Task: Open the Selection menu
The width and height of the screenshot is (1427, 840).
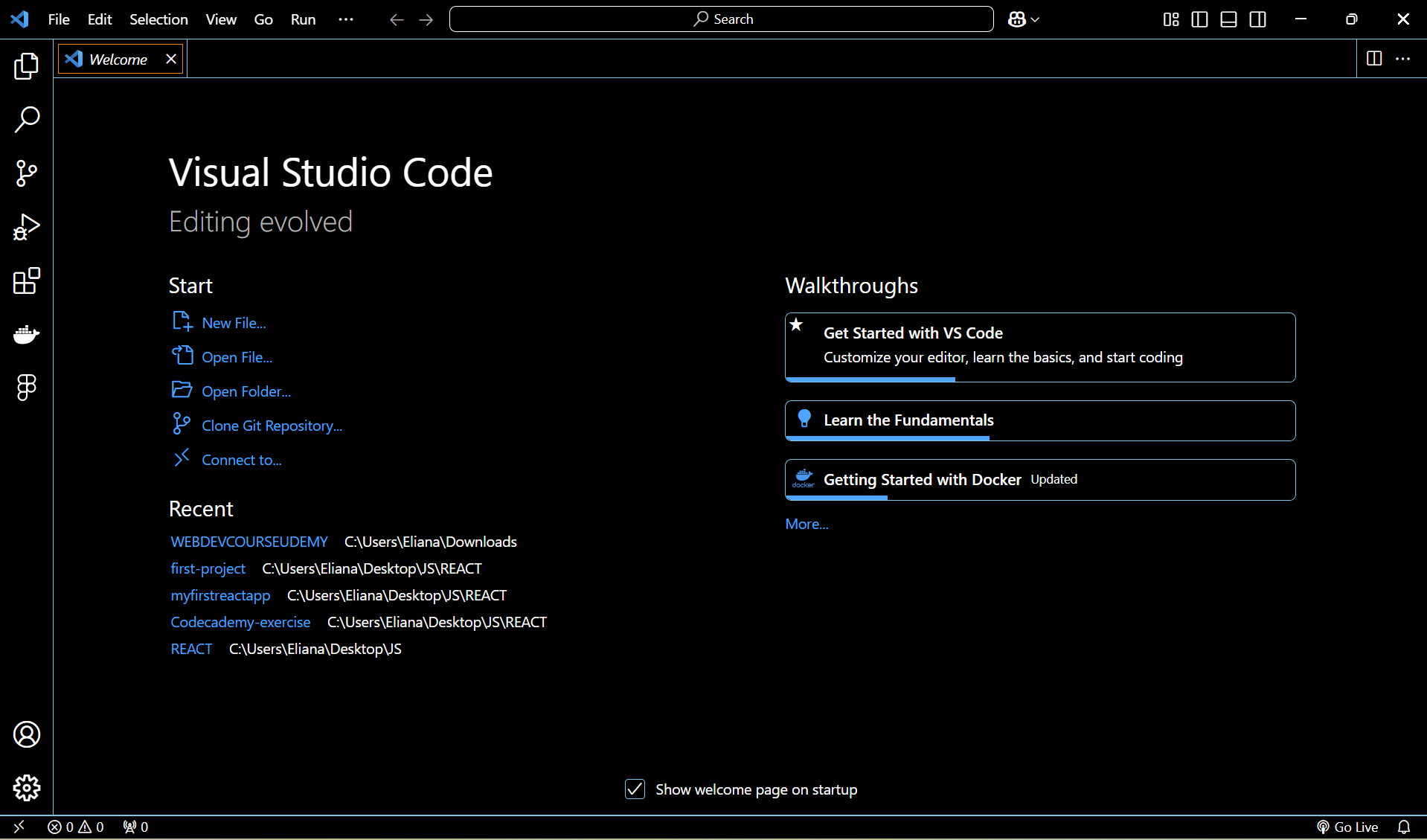Action: point(158,19)
